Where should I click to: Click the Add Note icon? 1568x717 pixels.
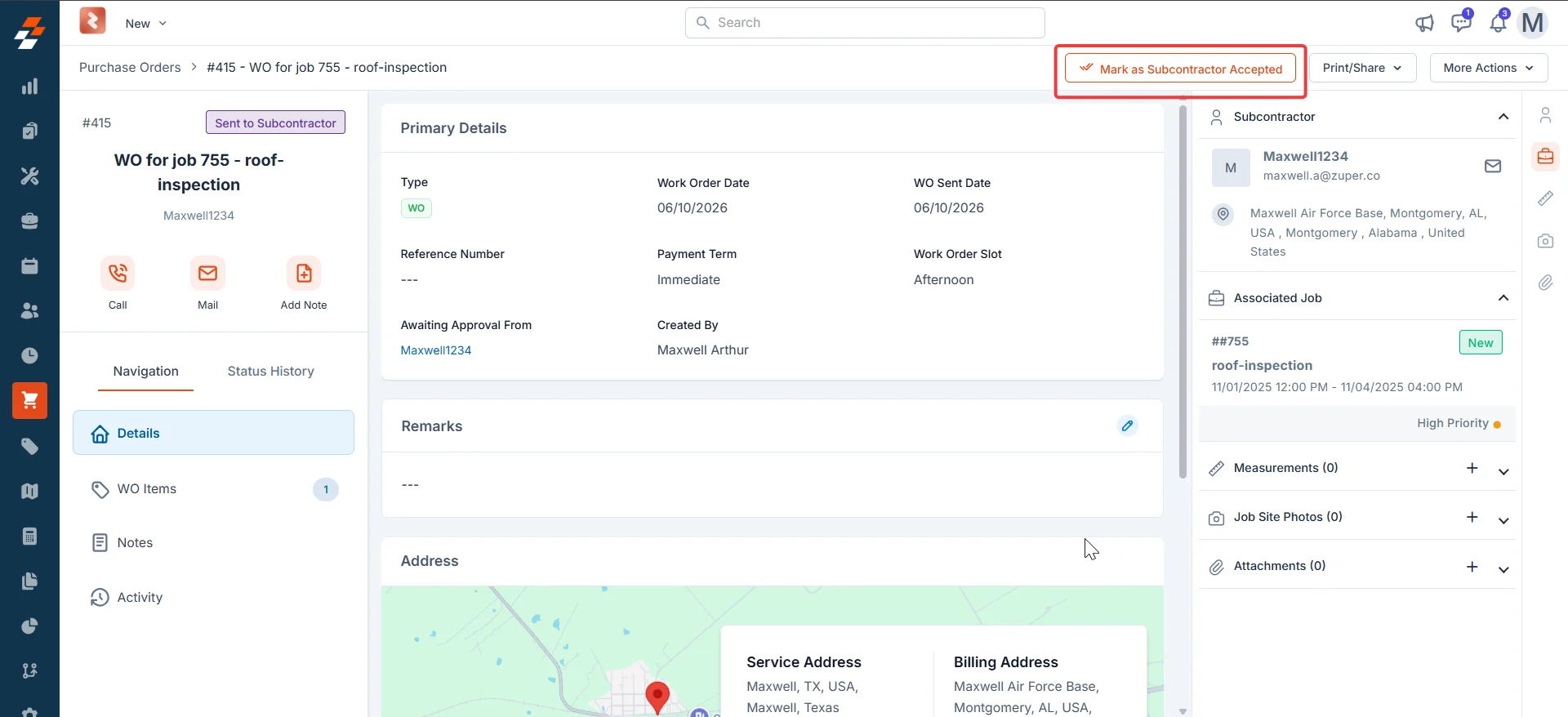[304, 273]
